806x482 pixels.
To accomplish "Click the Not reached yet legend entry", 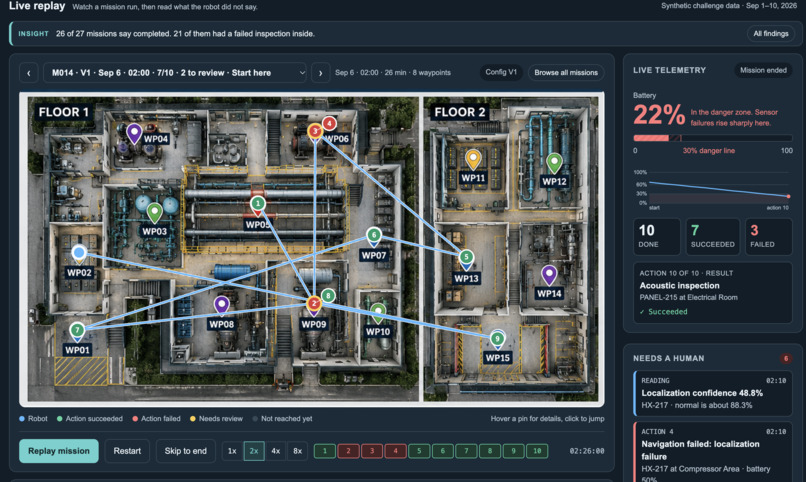I will (282, 419).
